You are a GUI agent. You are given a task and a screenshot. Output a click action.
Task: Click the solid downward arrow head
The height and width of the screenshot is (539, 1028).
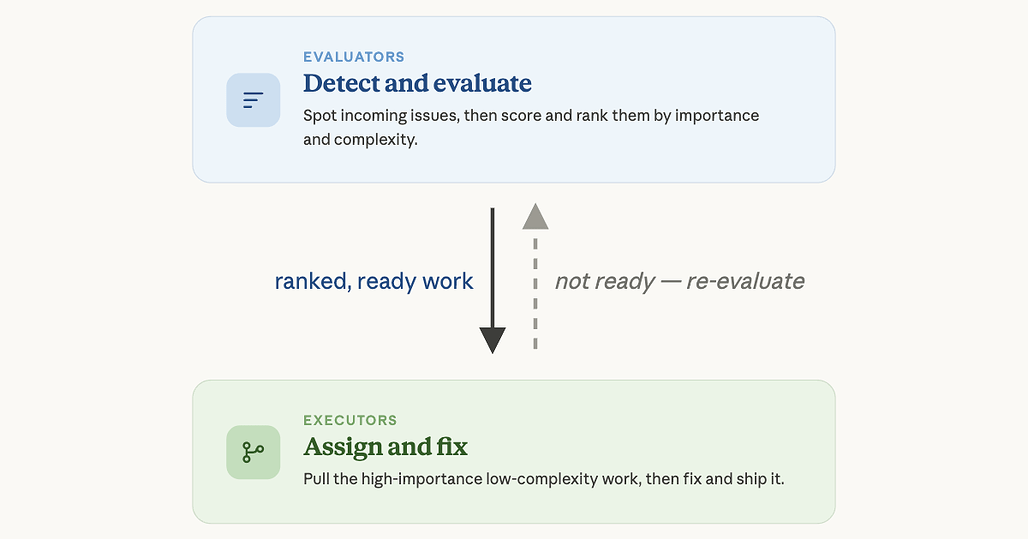coord(492,340)
